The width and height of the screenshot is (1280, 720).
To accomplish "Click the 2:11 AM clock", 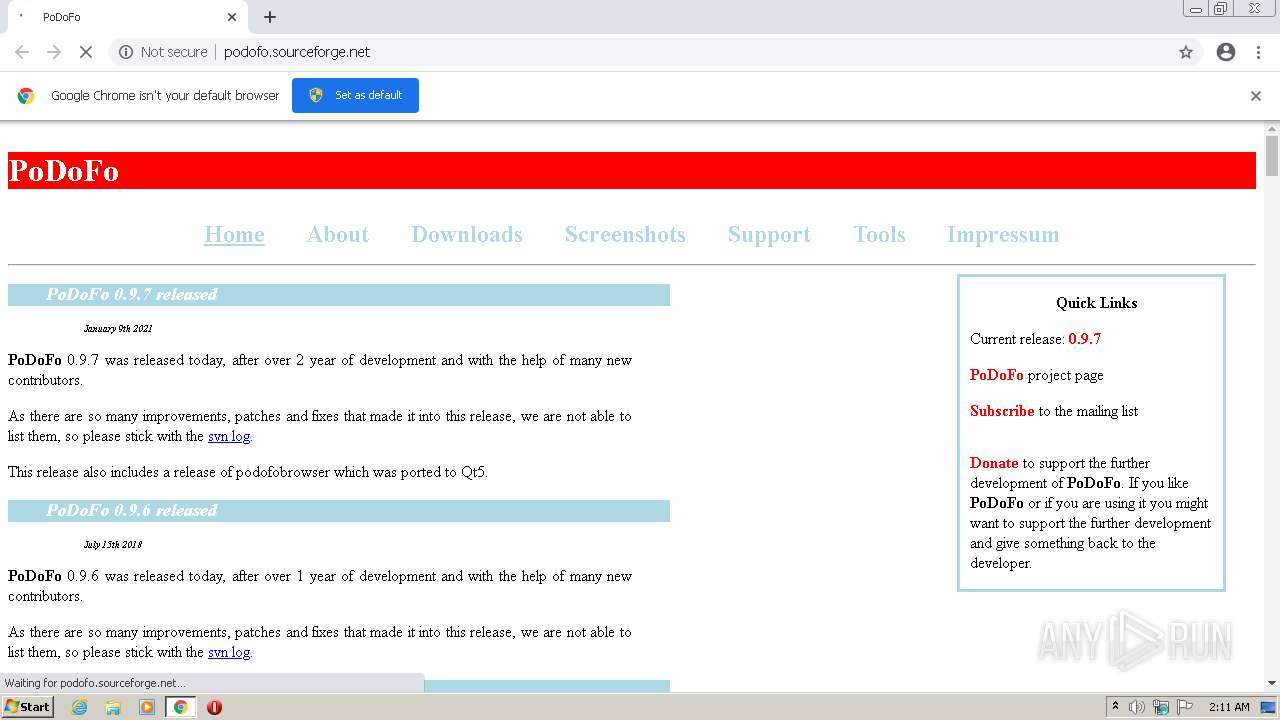I will tap(1229, 707).
